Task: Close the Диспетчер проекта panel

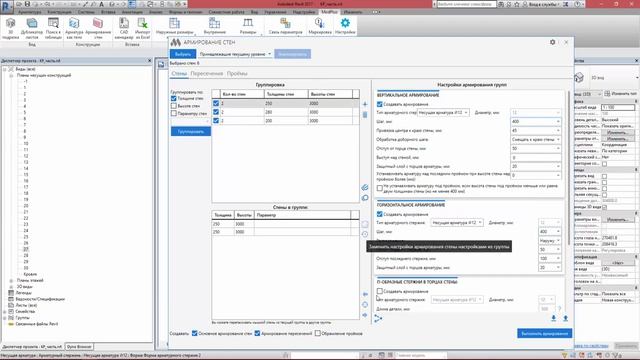Action: [x=149, y=60]
